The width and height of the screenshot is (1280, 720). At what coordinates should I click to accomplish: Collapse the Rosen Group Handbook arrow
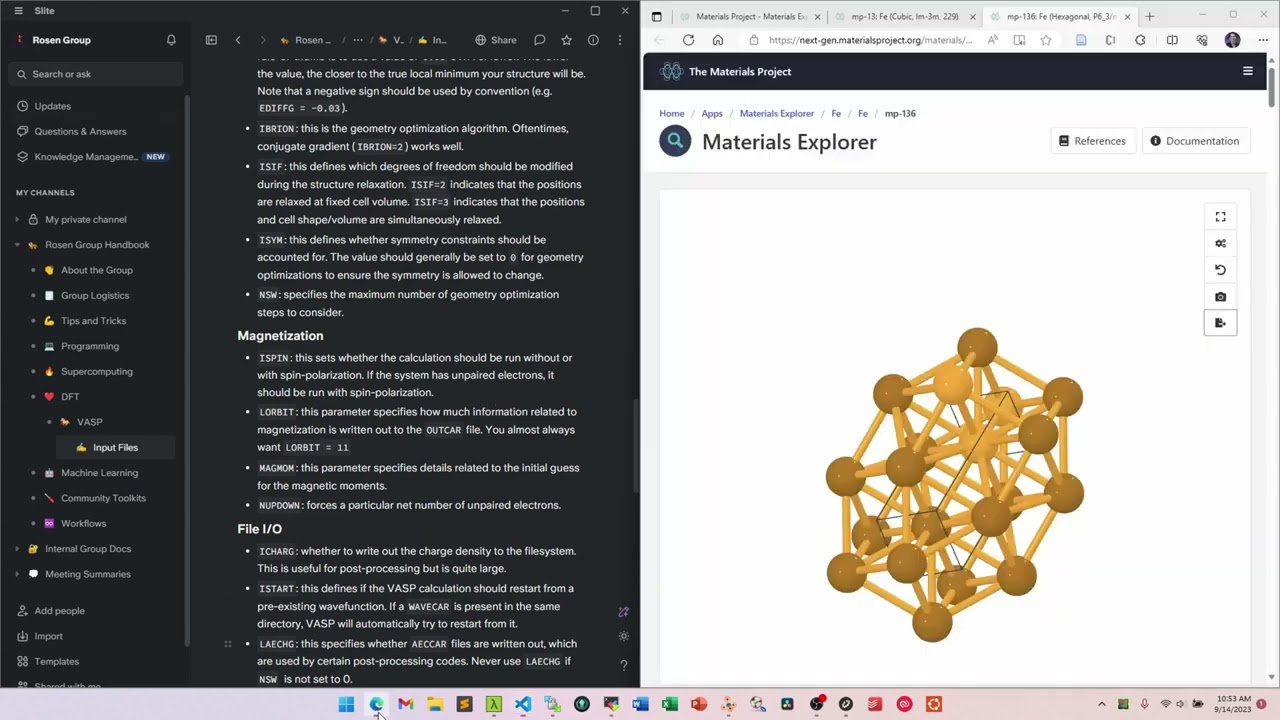[x=17, y=245]
